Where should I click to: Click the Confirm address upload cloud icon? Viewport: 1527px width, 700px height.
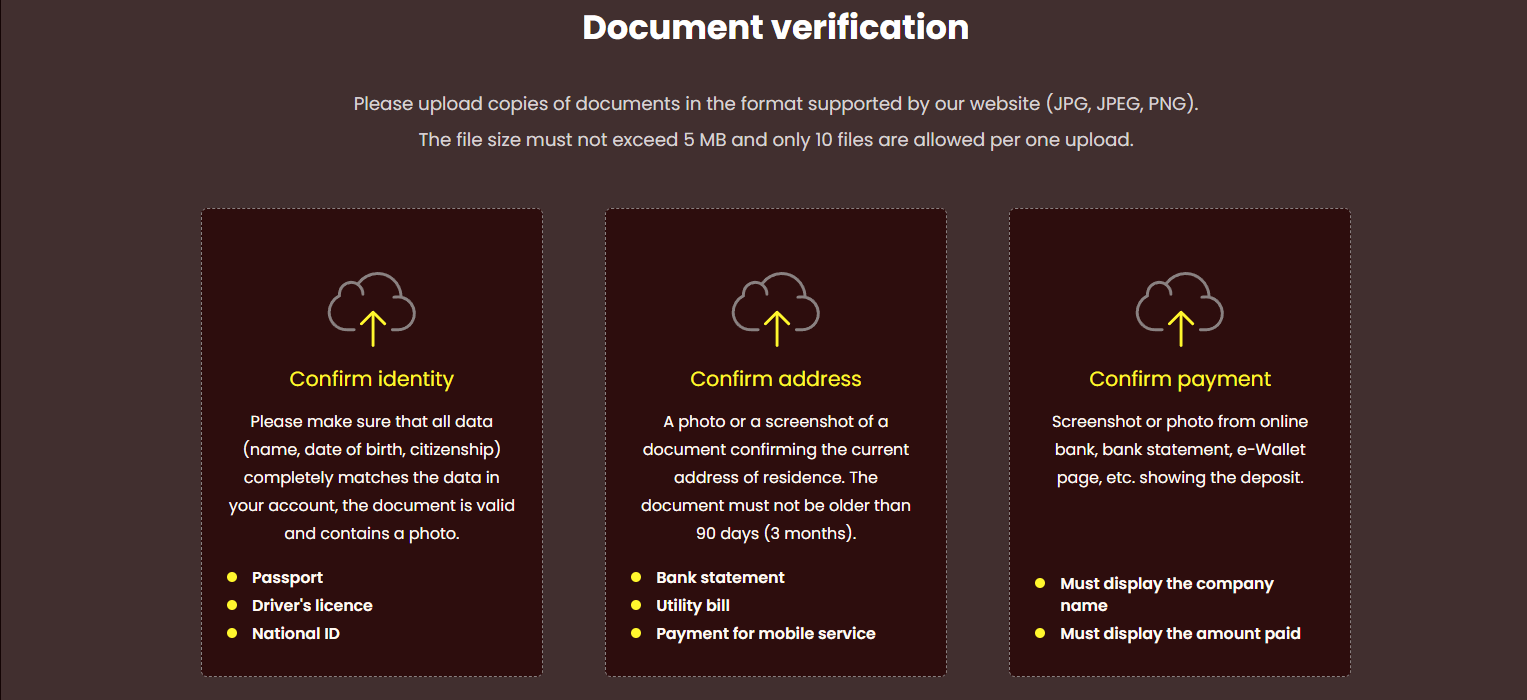776,303
